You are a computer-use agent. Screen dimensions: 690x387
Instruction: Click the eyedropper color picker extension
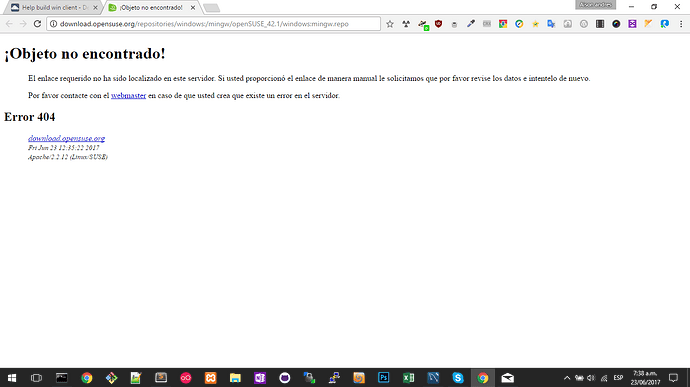click(x=471, y=24)
